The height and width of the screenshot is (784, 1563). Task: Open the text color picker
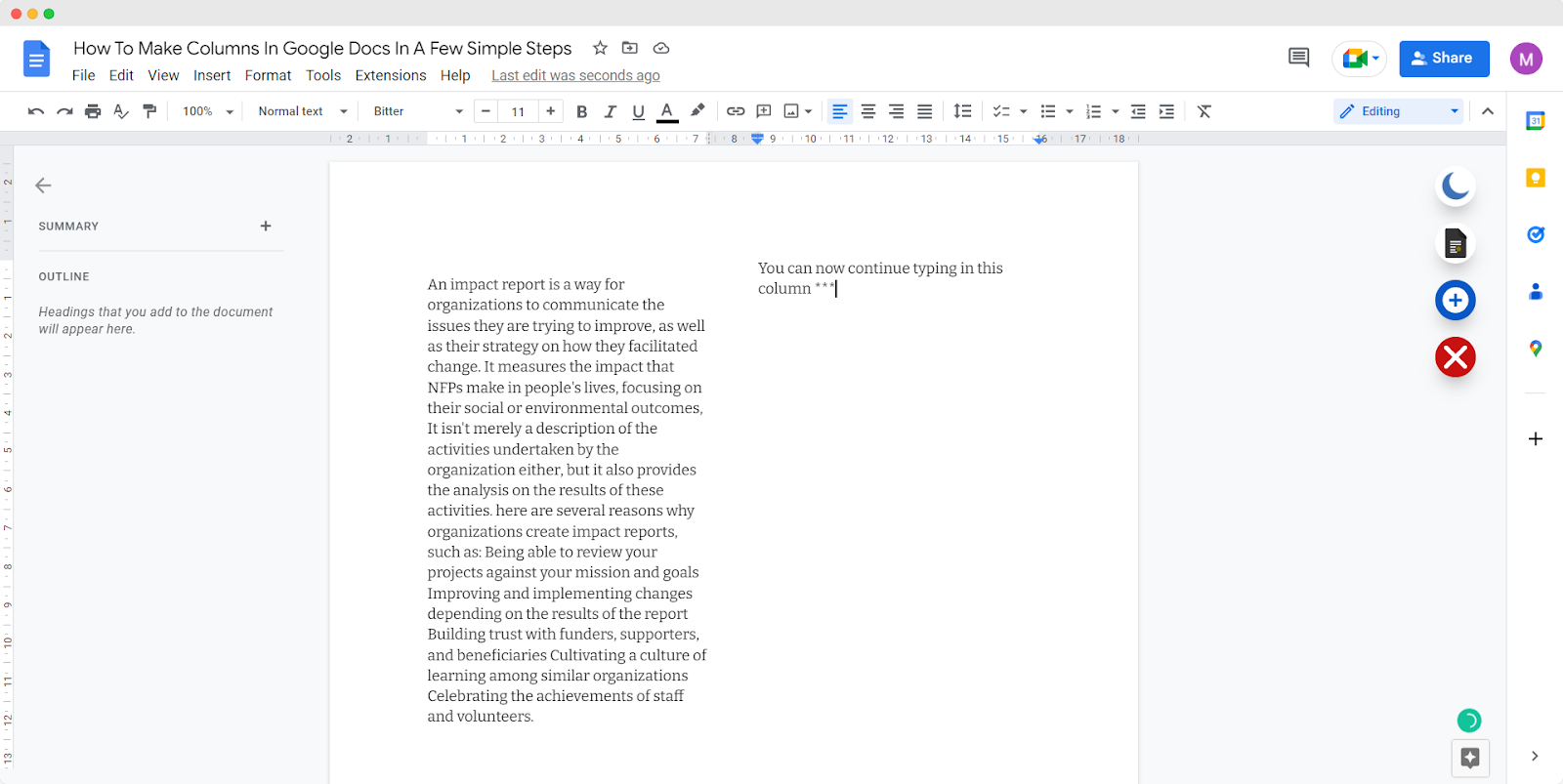tap(667, 111)
